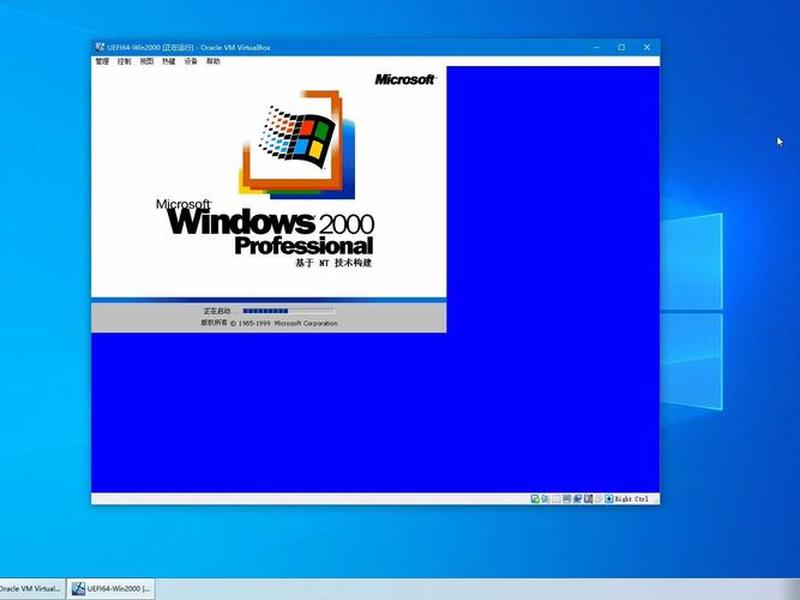Click the Windows 2000 startup progress bar

pyautogui.click(x=288, y=311)
